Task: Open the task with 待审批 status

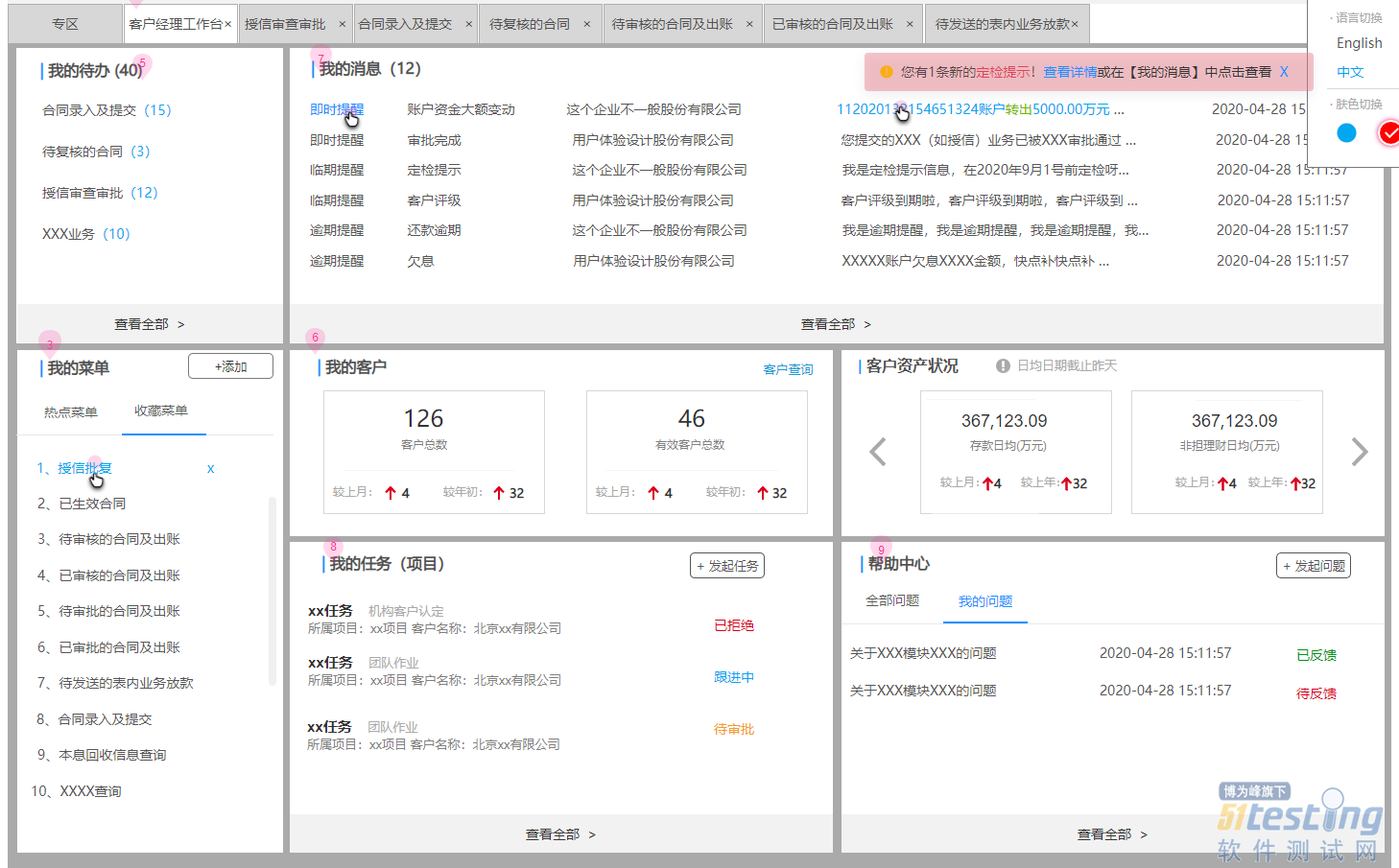Action: pos(531,736)
